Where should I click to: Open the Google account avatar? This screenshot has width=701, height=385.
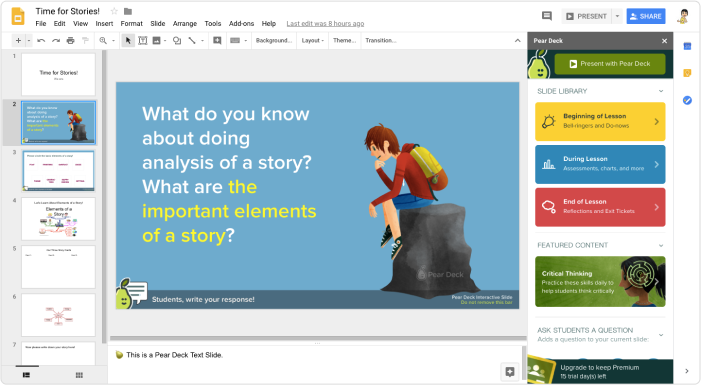pyautogui.click(x=683, y=16)
